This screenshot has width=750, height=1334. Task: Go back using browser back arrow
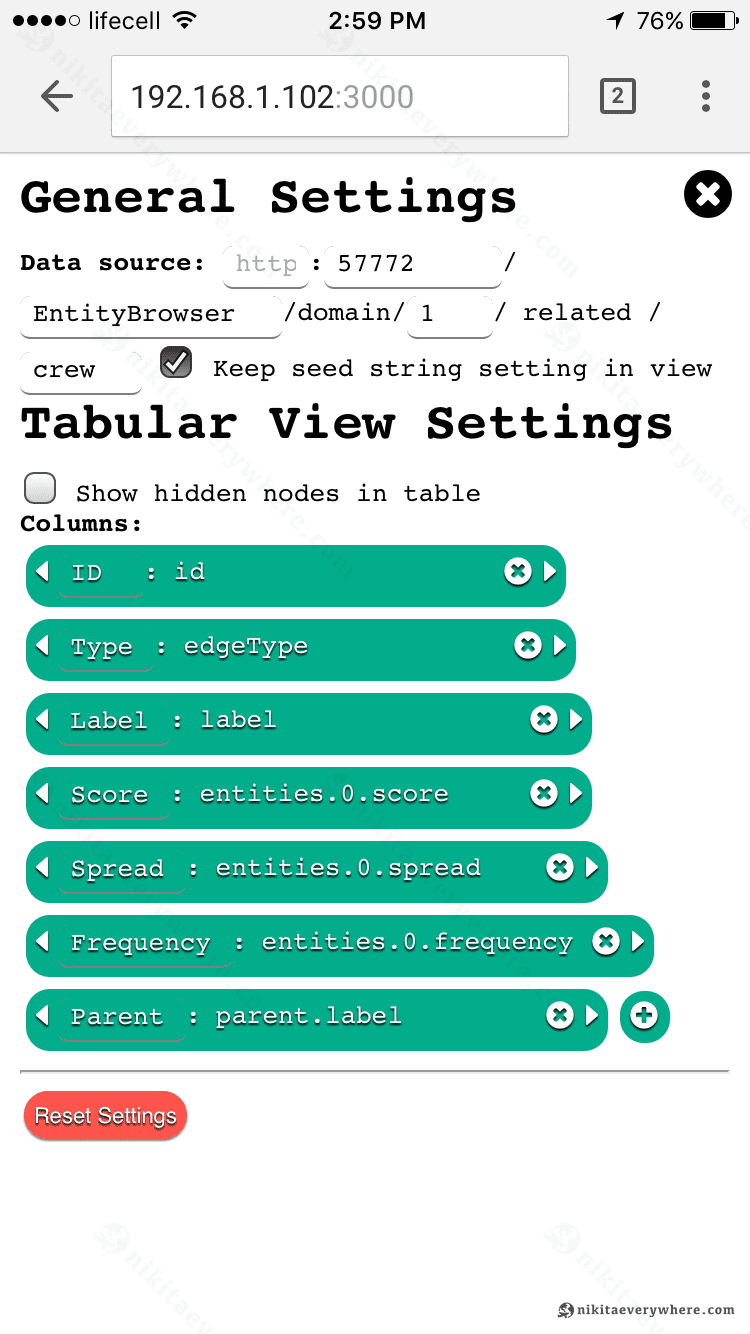click(x=57, y=96)
